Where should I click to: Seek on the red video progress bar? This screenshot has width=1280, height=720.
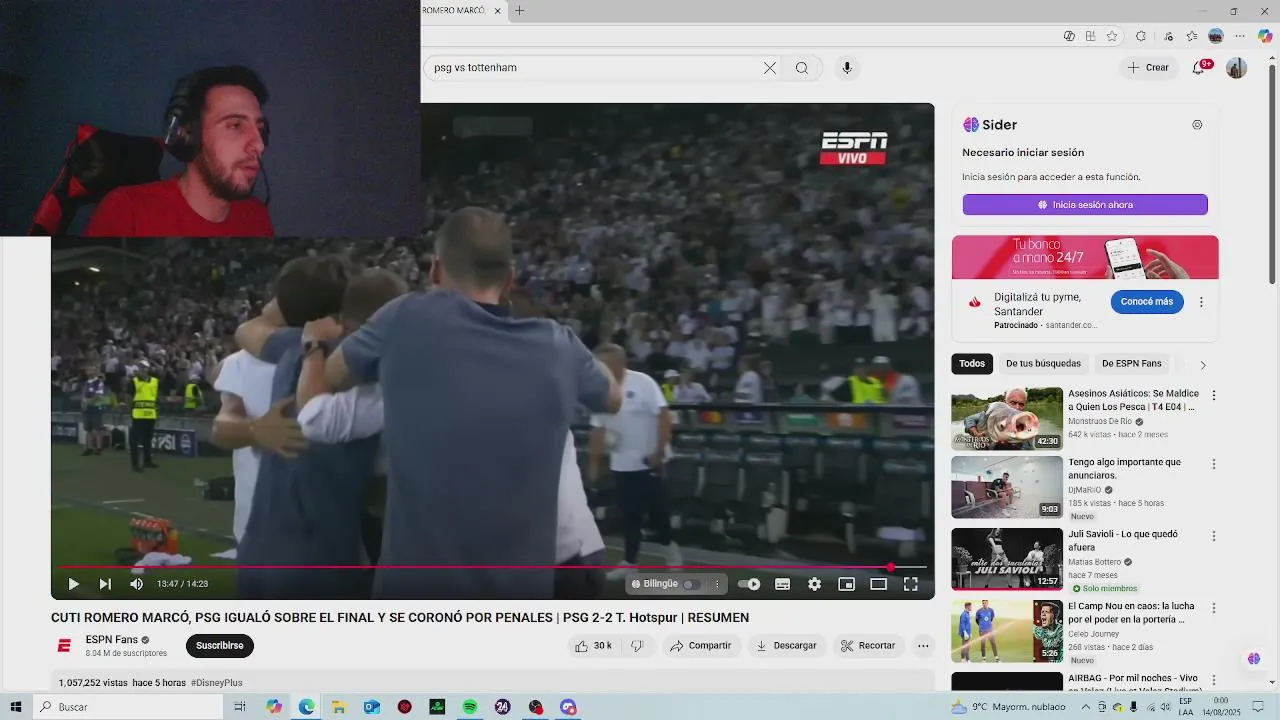coord(490,567)
